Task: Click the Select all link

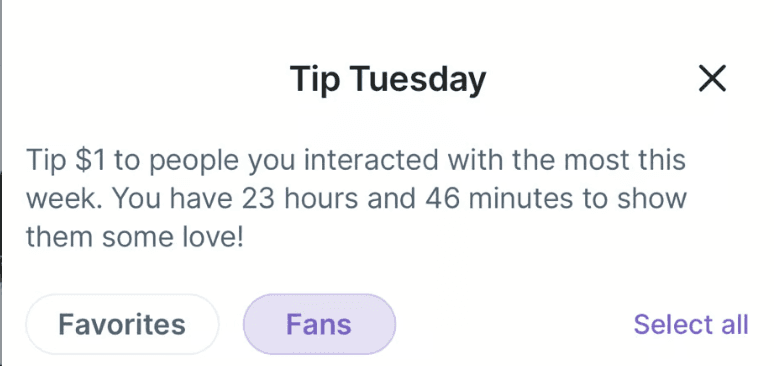Action: click(x=691, y=325)
